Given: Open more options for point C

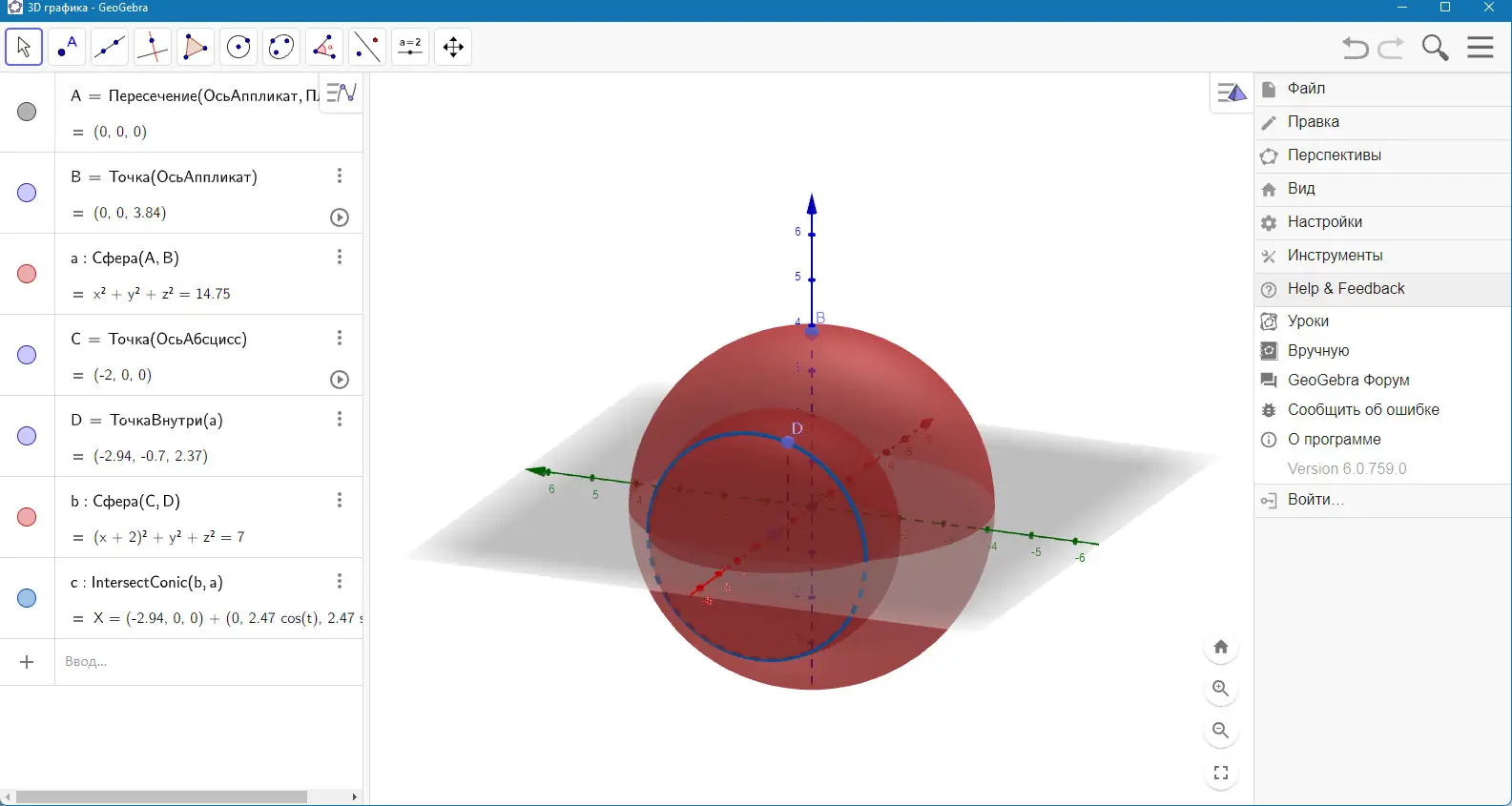Looking at the screenshot, I should (340, 338).
